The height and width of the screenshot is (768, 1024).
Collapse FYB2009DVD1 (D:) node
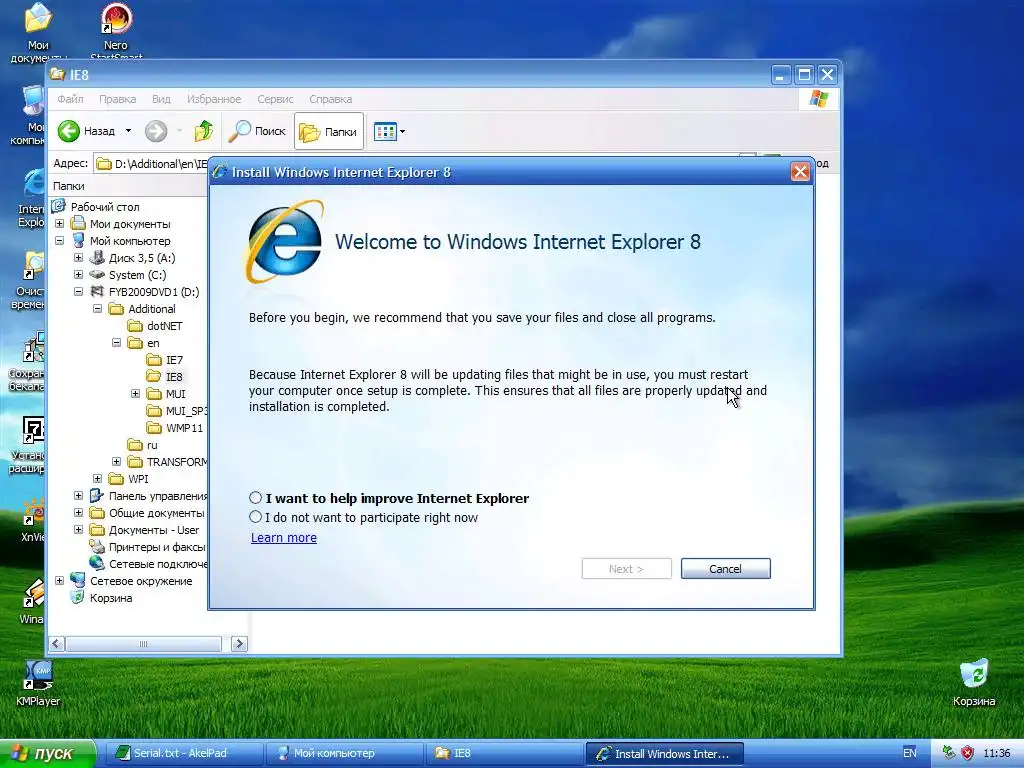click(x=78, y=292)
